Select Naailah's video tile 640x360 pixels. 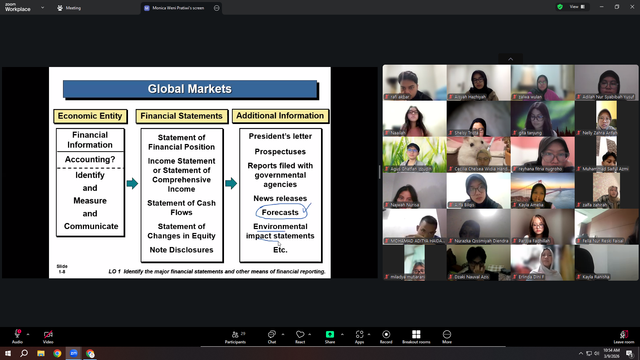pos(415,119)
